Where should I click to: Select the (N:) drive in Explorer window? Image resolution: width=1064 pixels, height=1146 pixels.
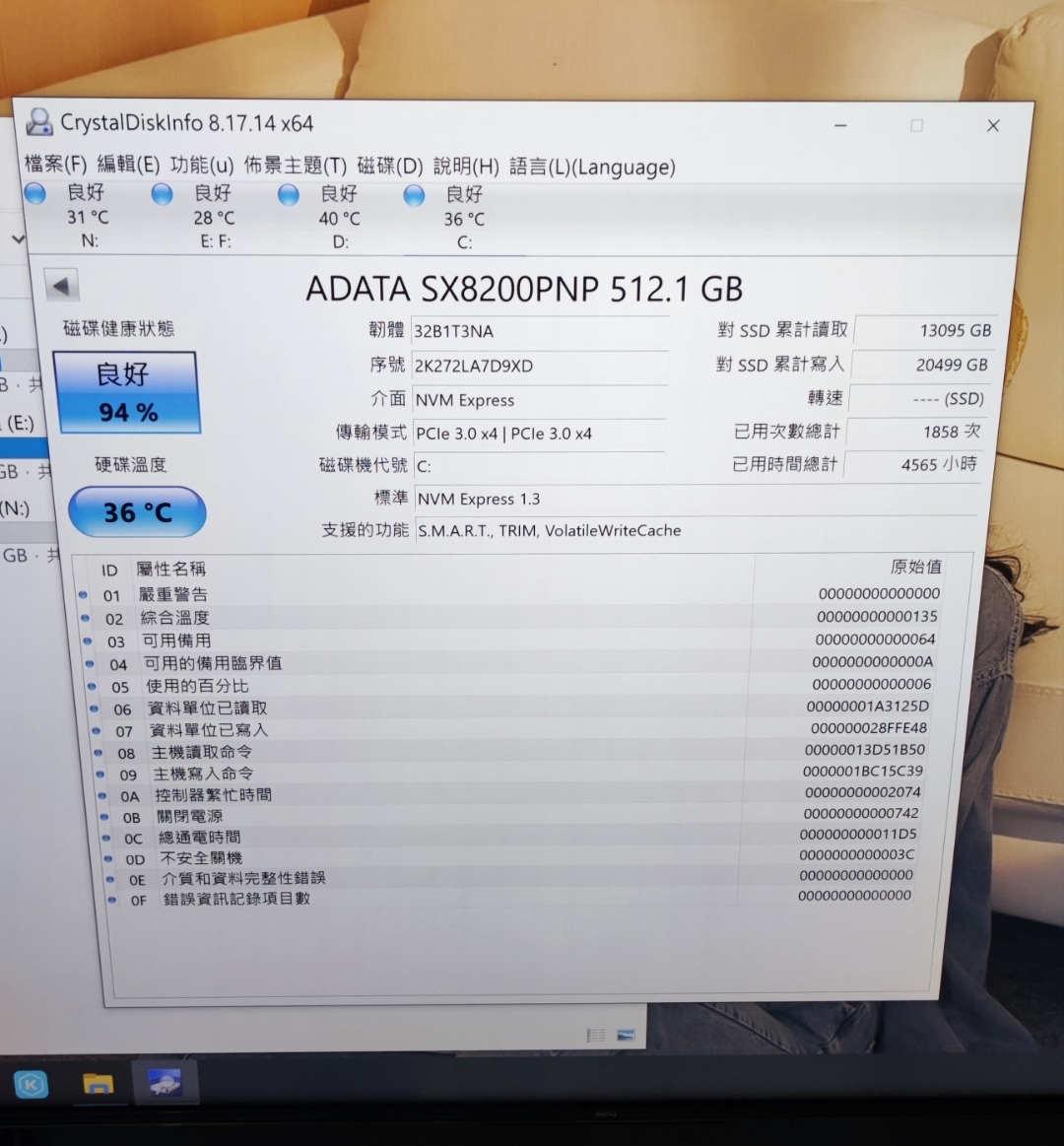coord(15,507)
